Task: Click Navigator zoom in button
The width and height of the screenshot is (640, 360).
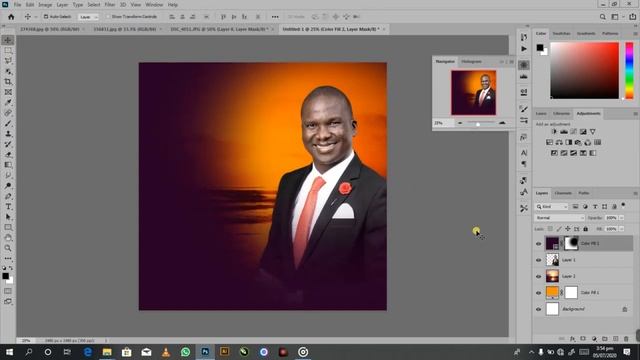Action: (x=502, y=123)
